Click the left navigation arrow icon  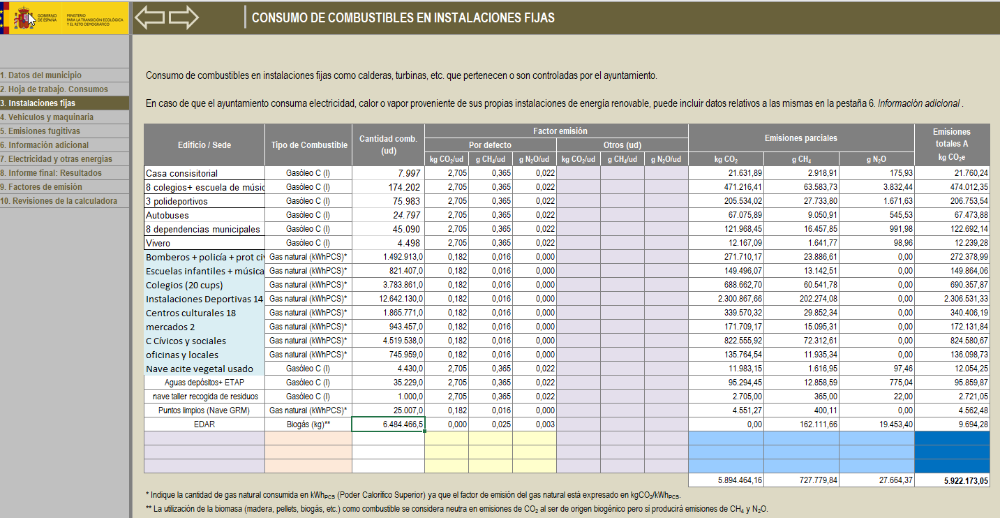(x=149, y=18)
